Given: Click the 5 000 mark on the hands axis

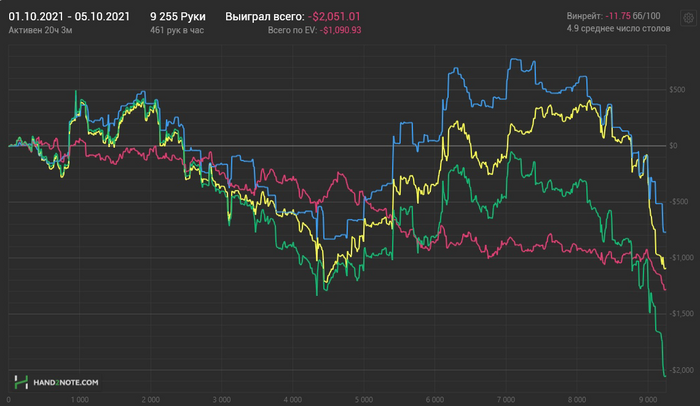Looking at the screenshot, I should 364,399.
